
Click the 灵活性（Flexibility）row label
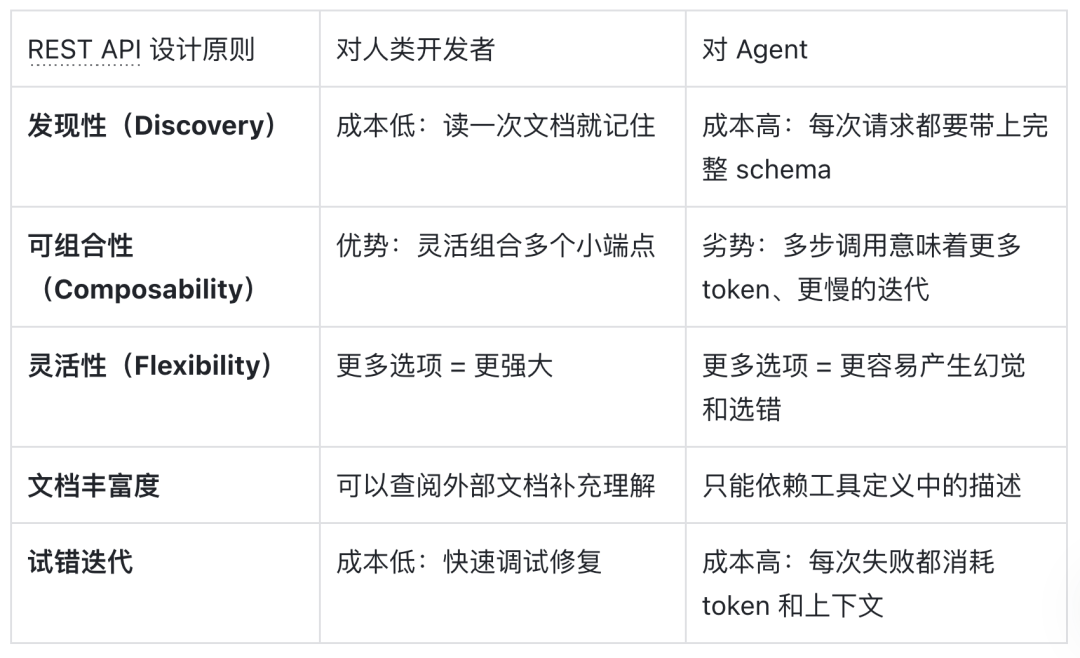pos(152,366)
